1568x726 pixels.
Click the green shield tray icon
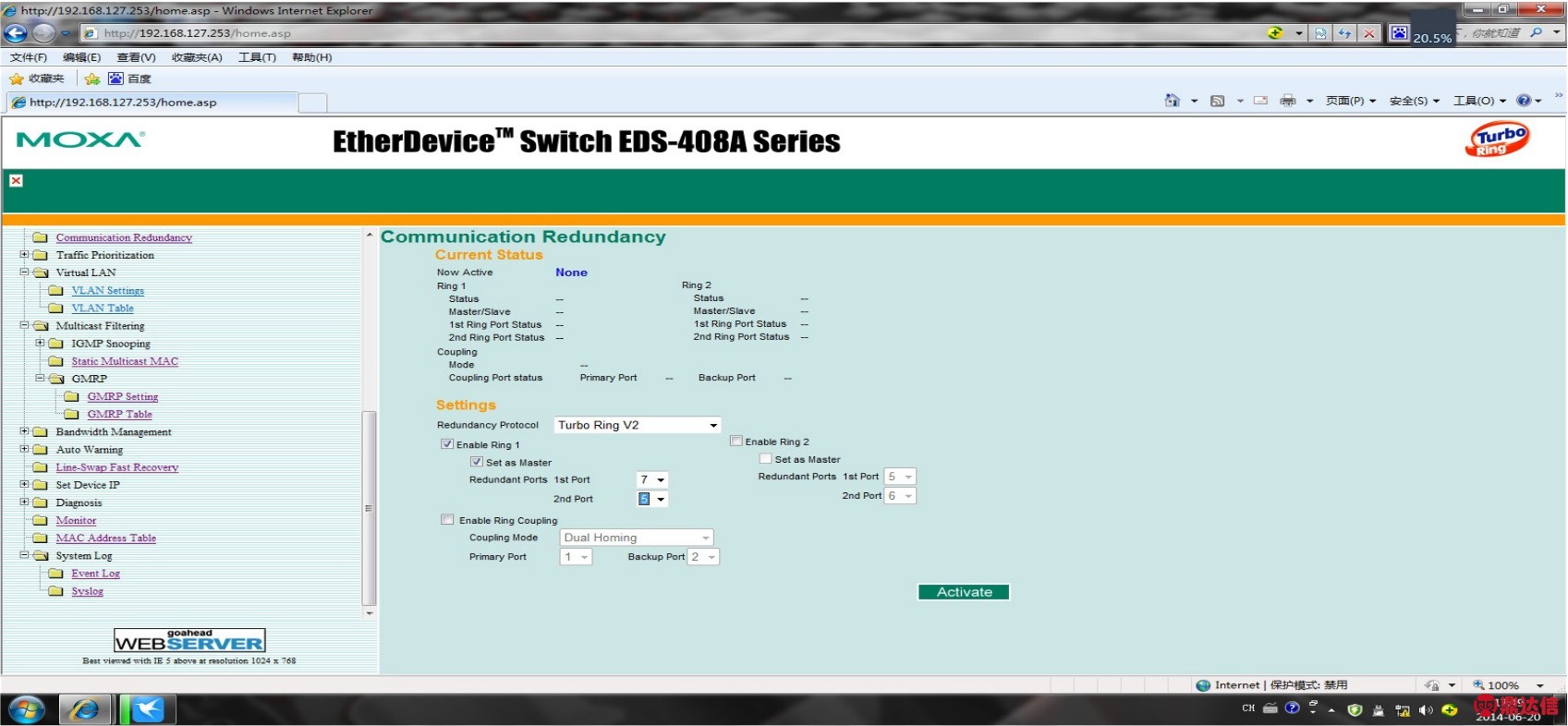click(x=1355, y=710)
